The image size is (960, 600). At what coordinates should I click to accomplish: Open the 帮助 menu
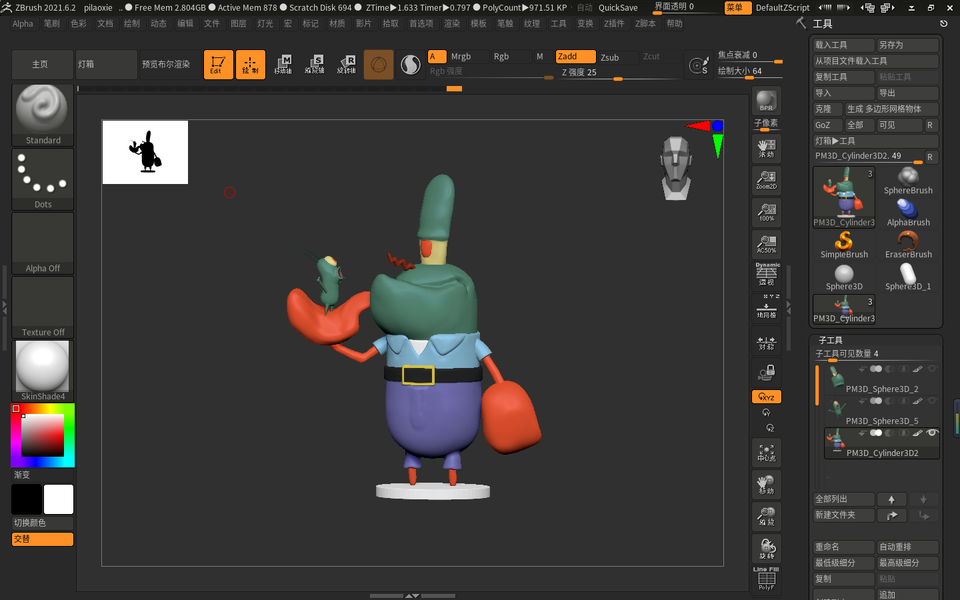[x=674, y=23]
